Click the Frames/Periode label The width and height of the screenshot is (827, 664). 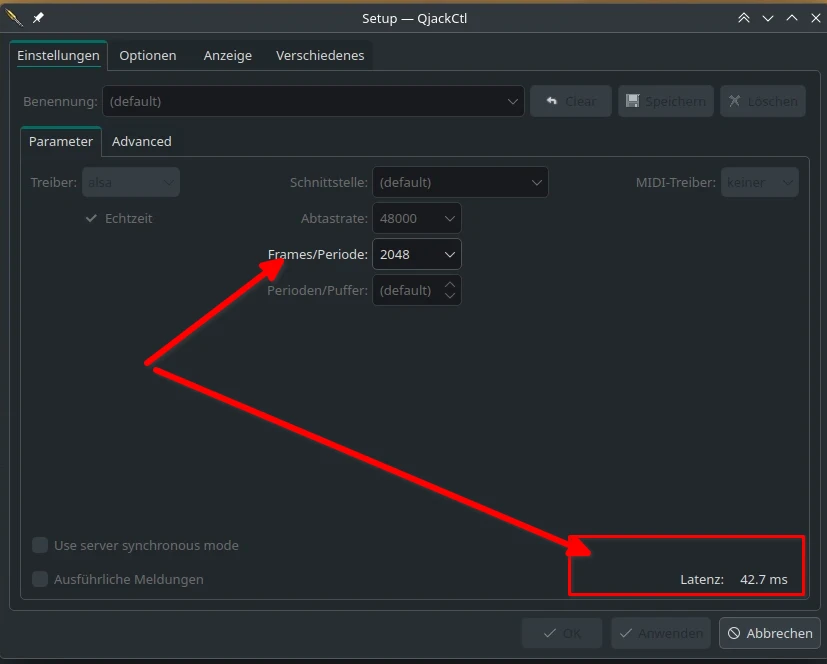(x=318, y=254)
